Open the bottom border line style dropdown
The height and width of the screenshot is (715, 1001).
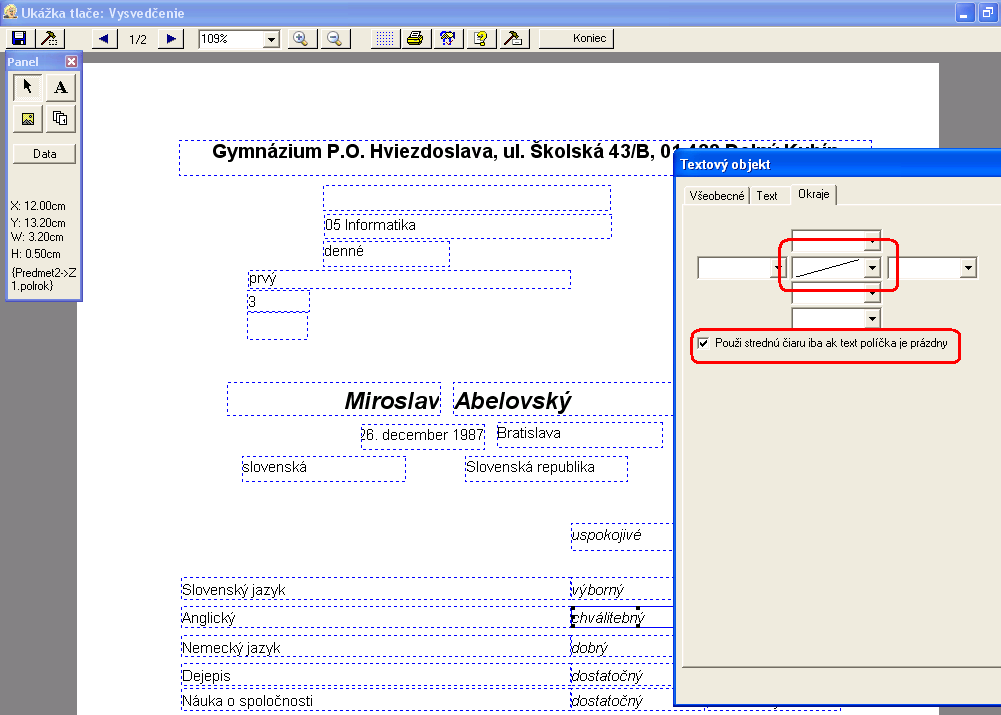(x=872, y=294)
